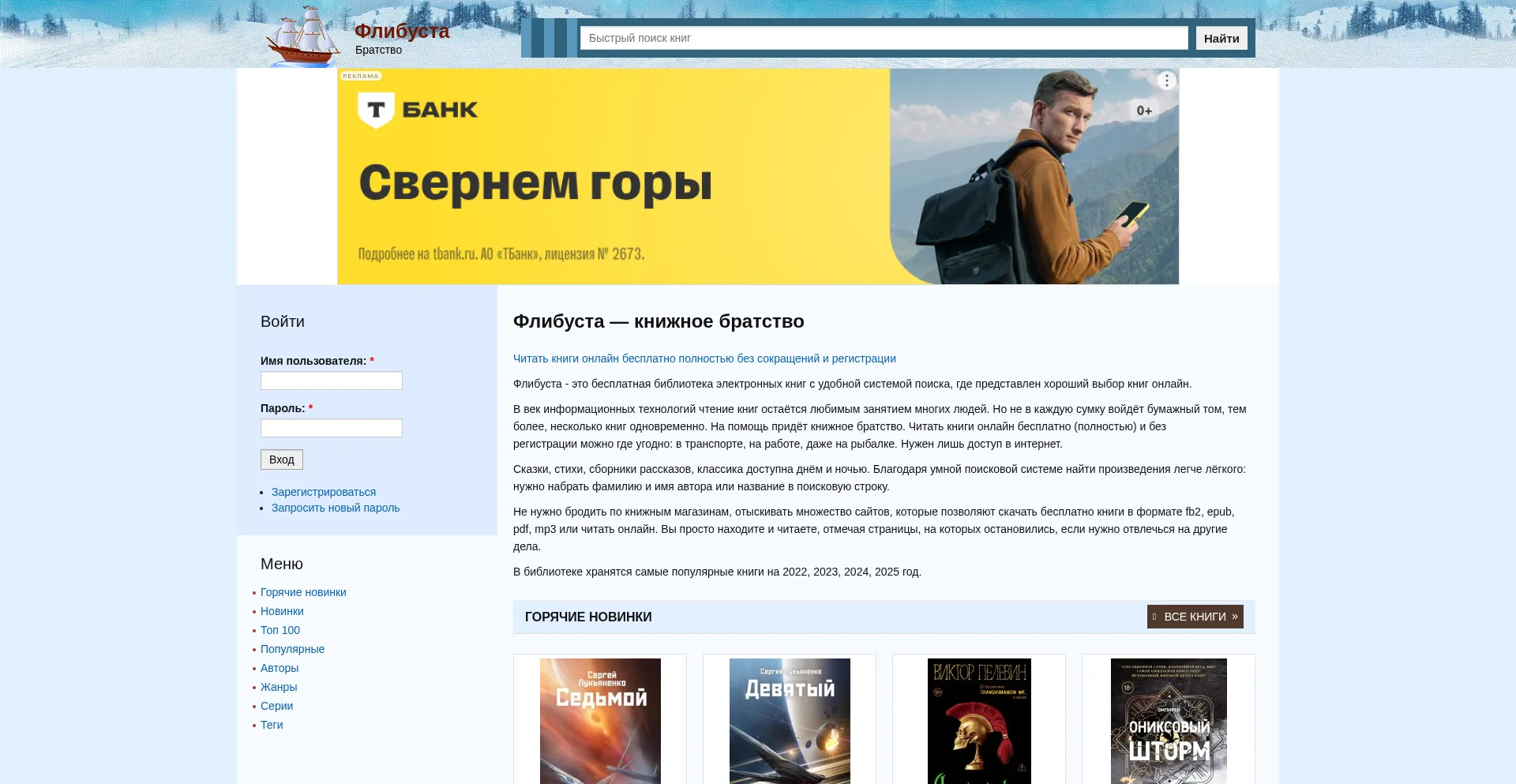Focus the Имя пользователя input field

(332, 381)
